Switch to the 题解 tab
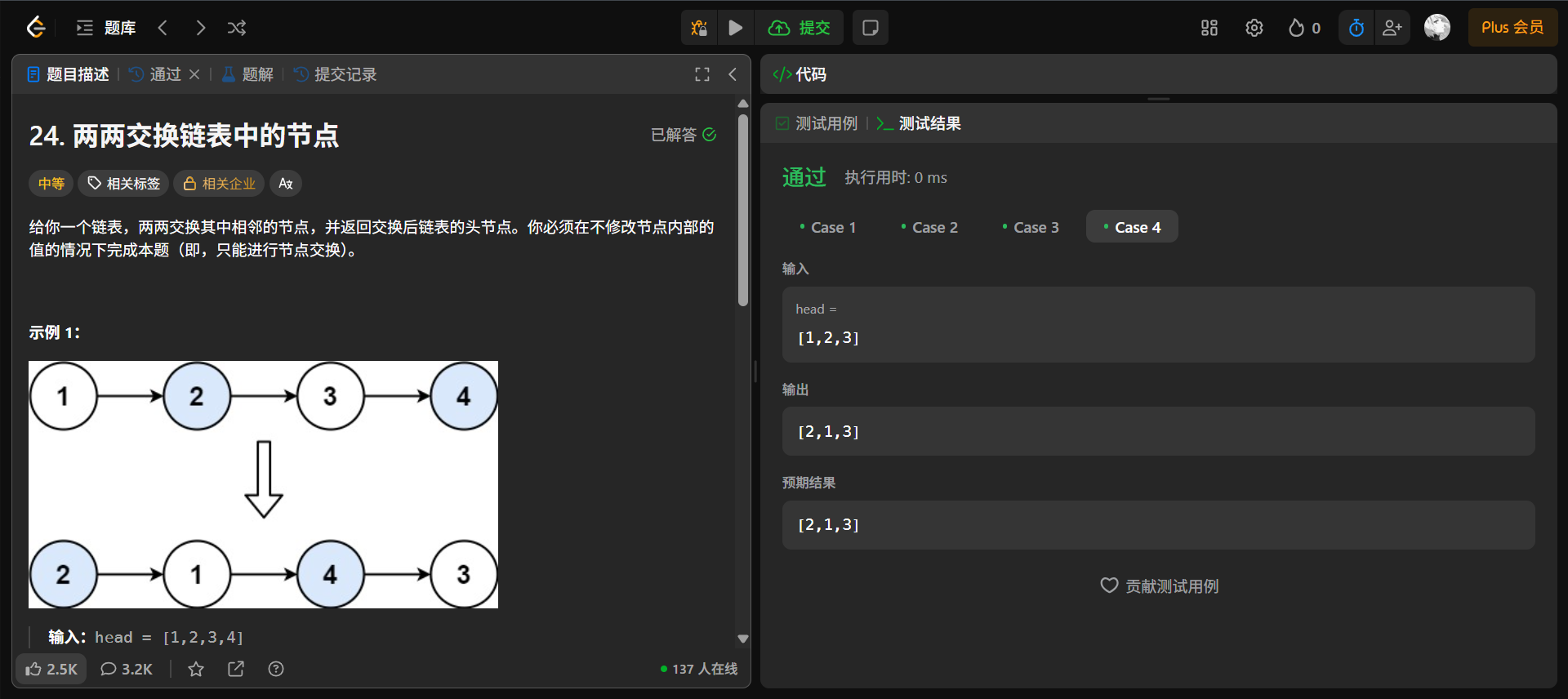Image resolution: width=1568 pixels, height=699 pixels. [247, 74]
